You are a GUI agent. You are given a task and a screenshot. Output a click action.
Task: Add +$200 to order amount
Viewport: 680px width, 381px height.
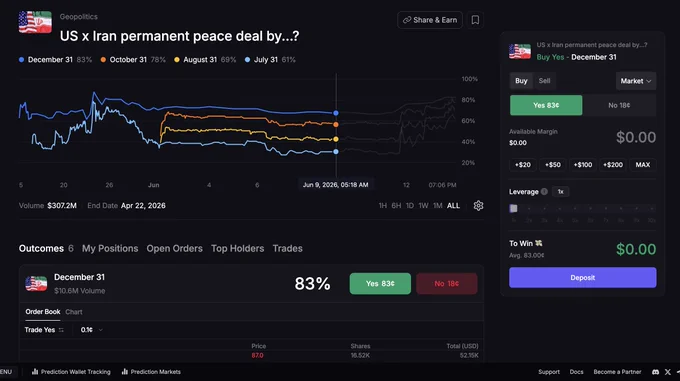(x=613, y=165)
